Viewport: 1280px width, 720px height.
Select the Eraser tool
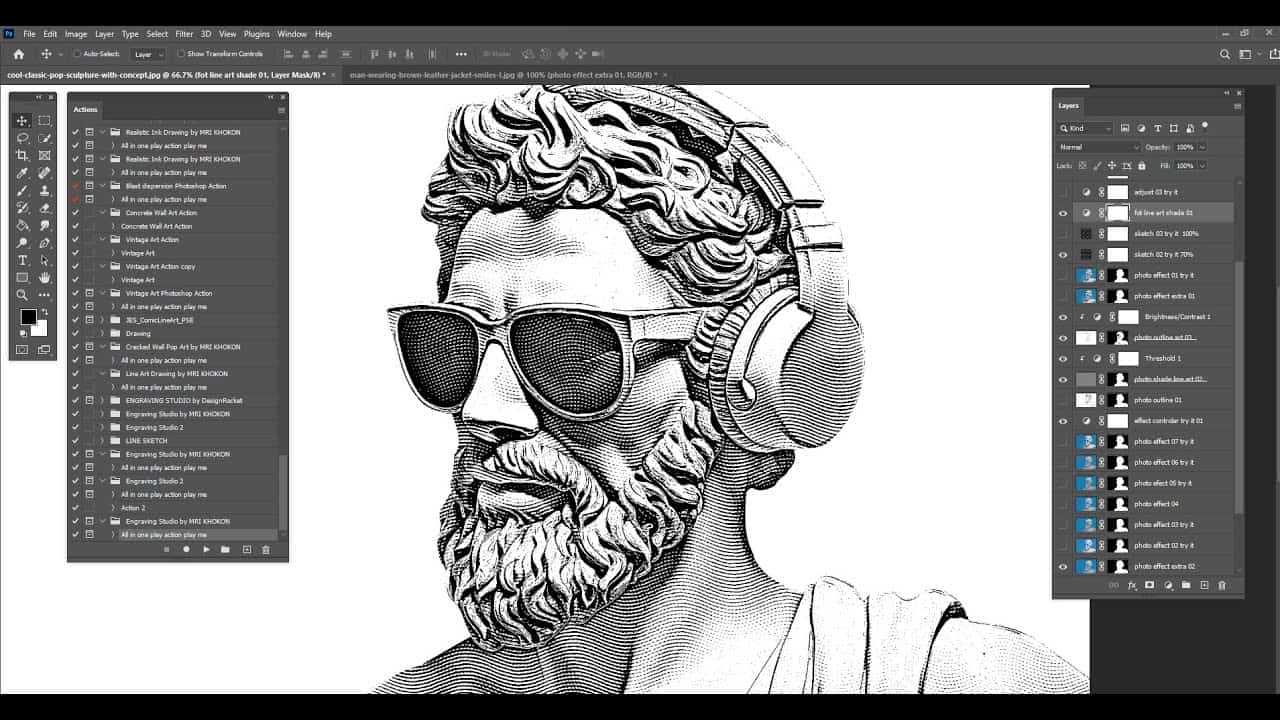click(44, 208)
